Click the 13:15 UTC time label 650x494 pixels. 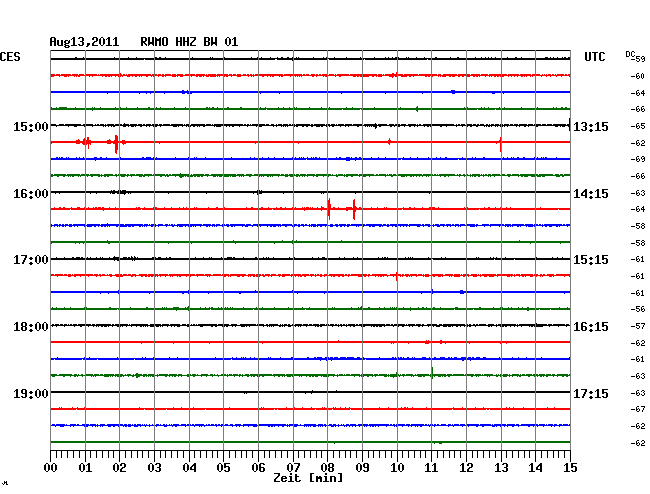591,126
